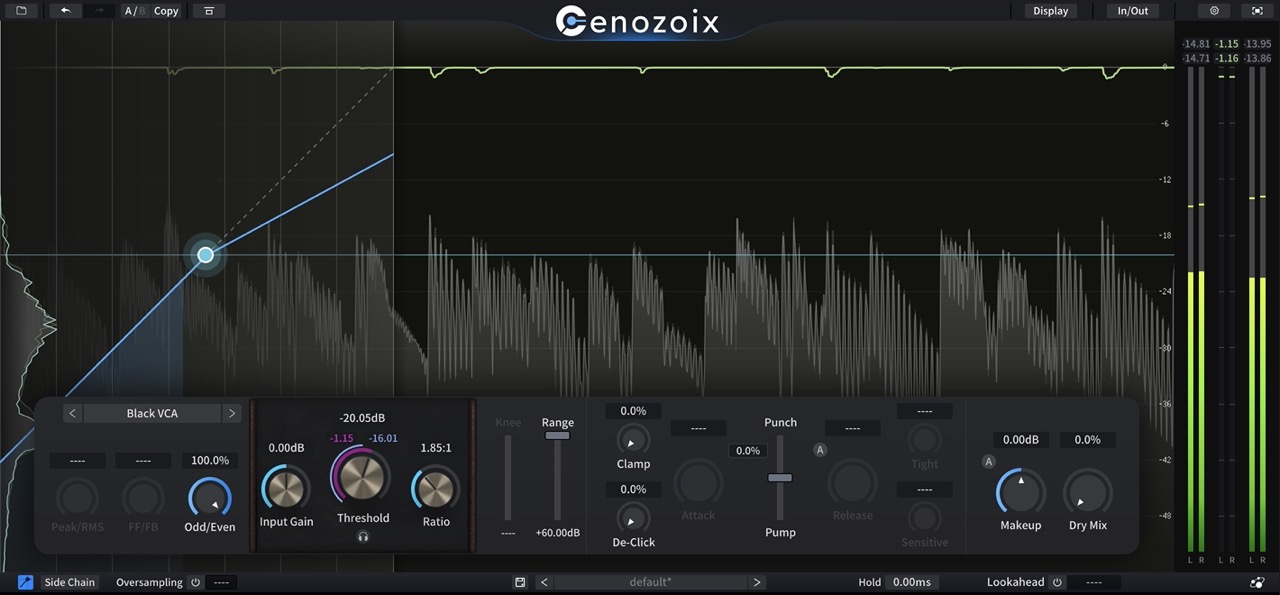Click the undo arrow icon

(65, 10)
